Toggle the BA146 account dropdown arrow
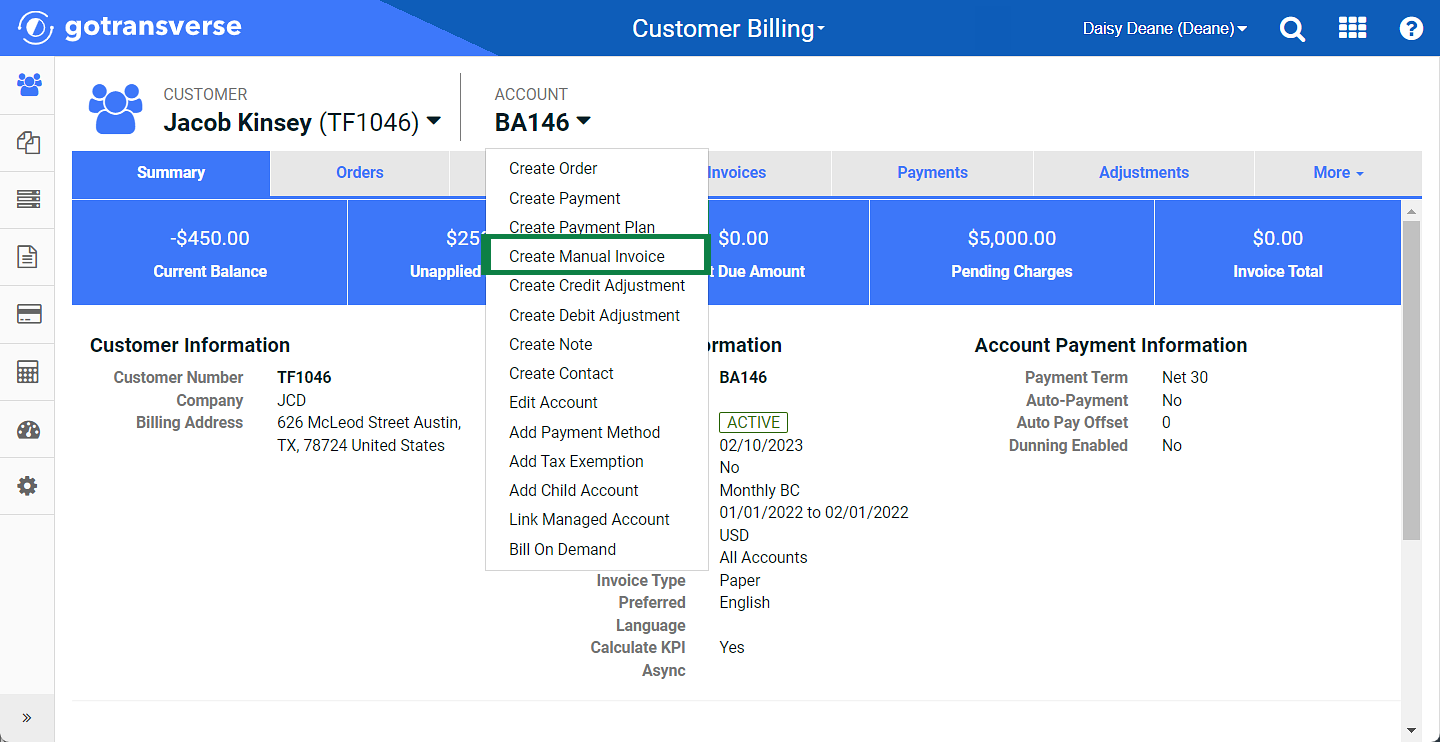This screenshot has height=742, width=1440. click(x=583, y=121)
